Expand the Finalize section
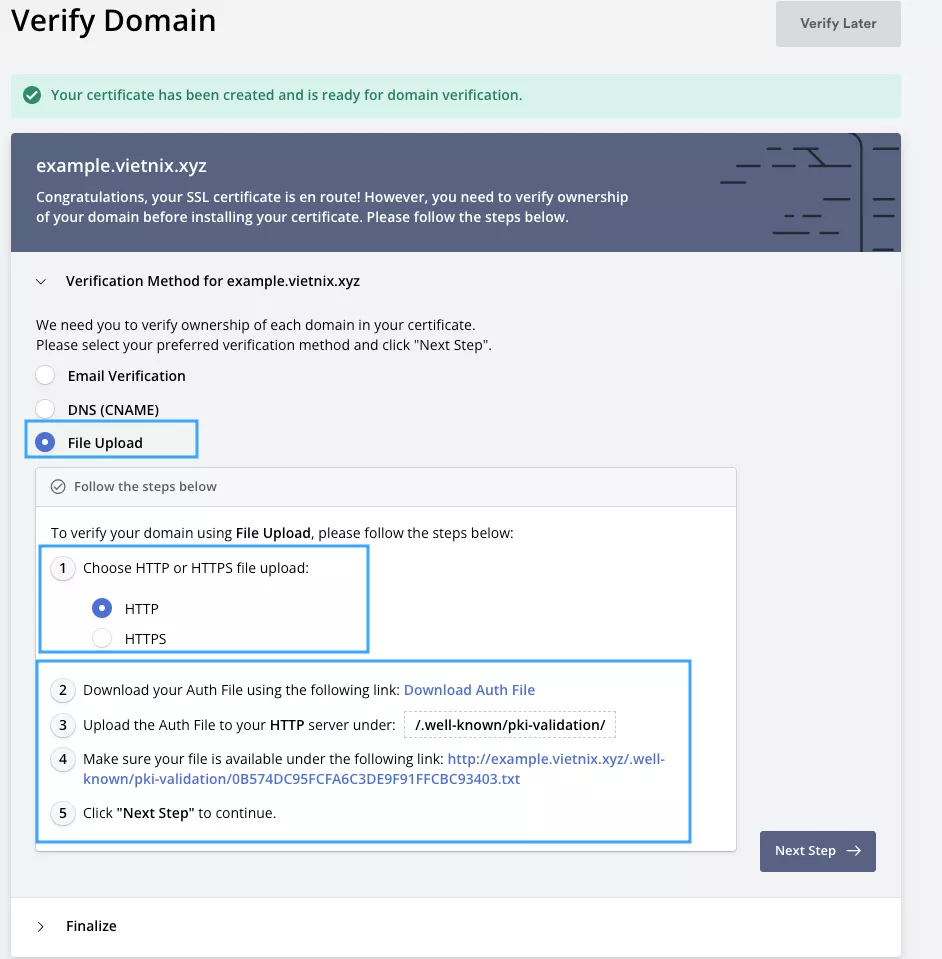The width and height of the screenshot is (942, 959). pos(41,927)
